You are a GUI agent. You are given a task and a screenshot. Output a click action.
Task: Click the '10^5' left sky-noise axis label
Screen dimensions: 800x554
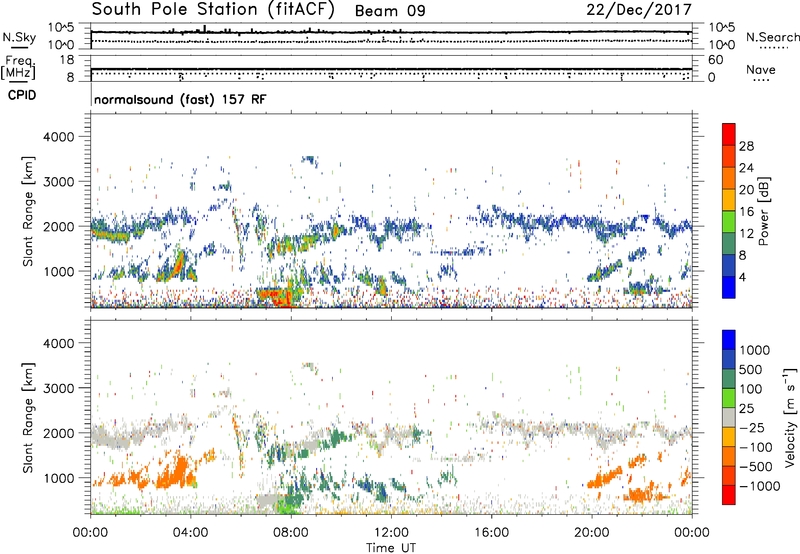coord(62,28)
